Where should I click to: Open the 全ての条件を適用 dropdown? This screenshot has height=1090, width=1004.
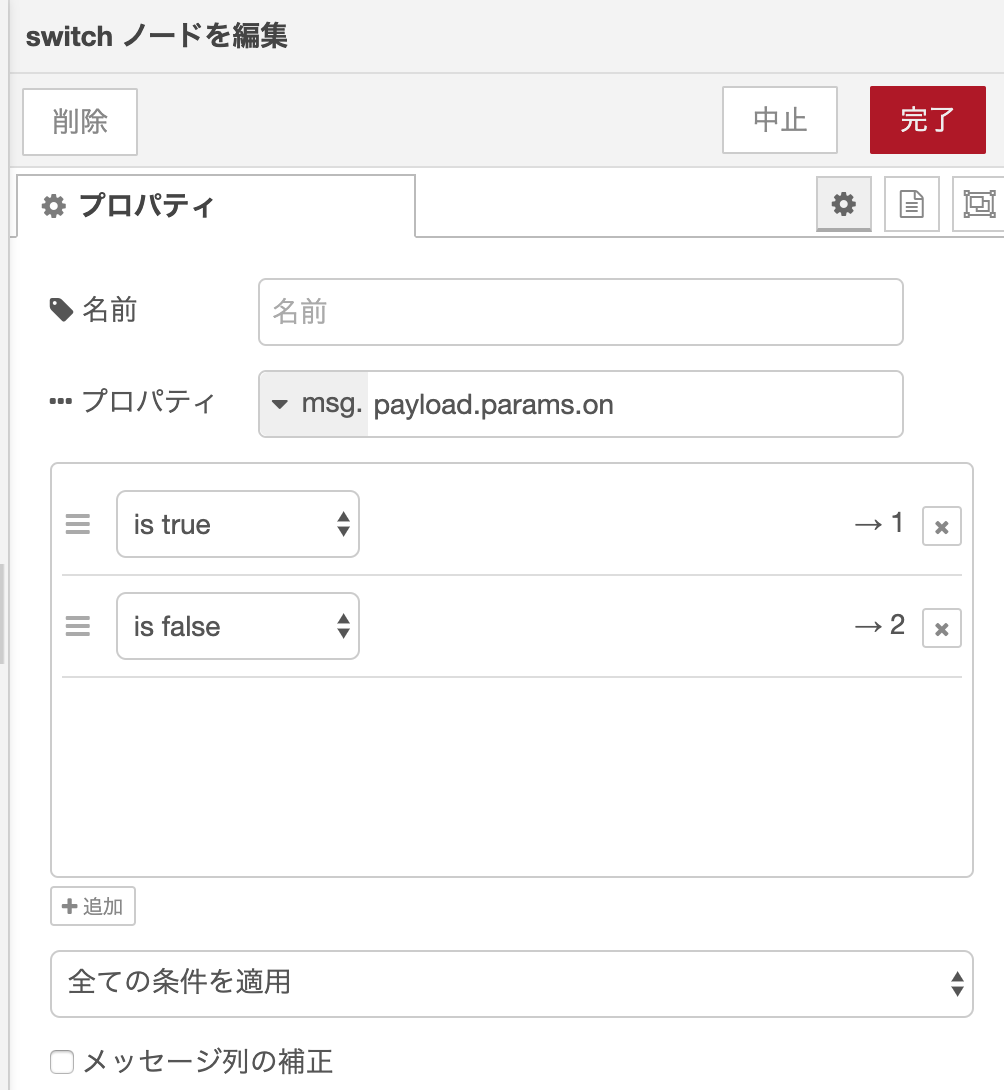click(x=512, y=984)
